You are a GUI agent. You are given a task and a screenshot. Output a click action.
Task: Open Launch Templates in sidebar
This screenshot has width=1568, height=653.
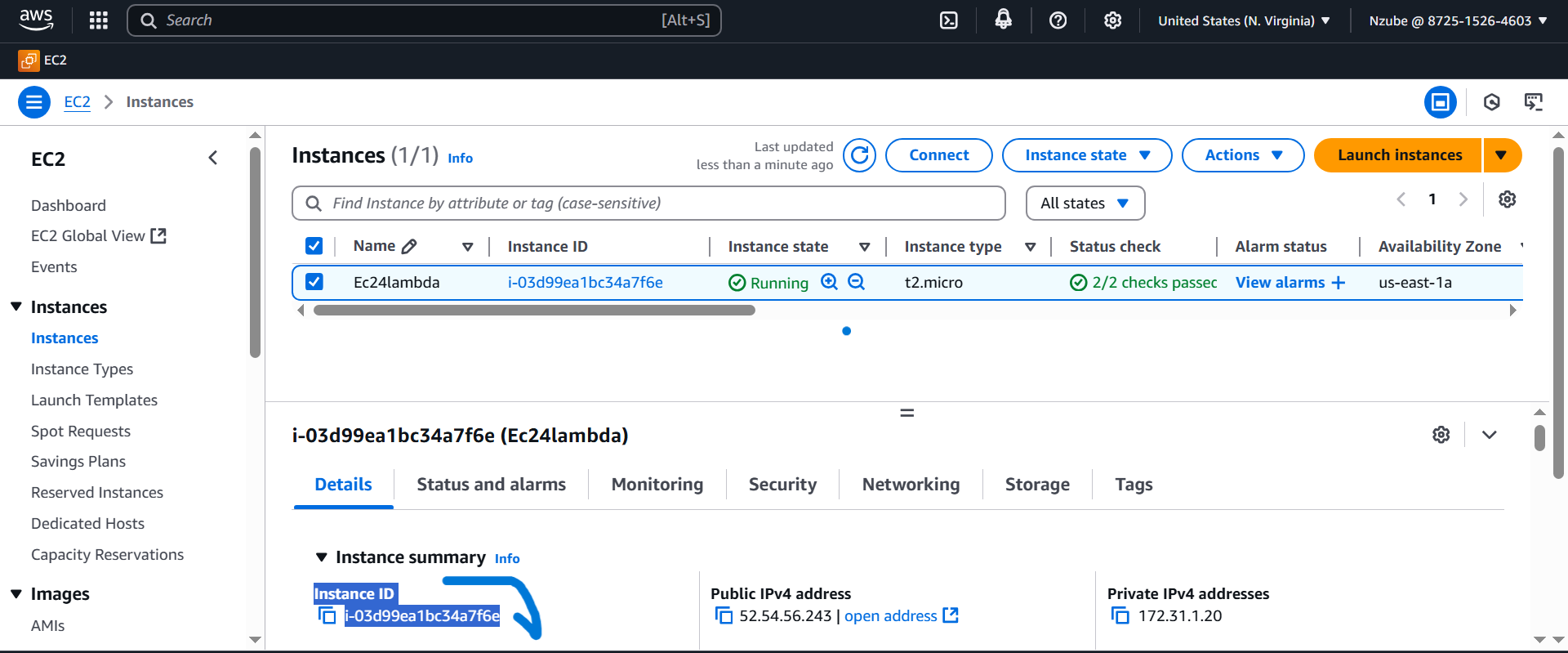coord(95,400)
